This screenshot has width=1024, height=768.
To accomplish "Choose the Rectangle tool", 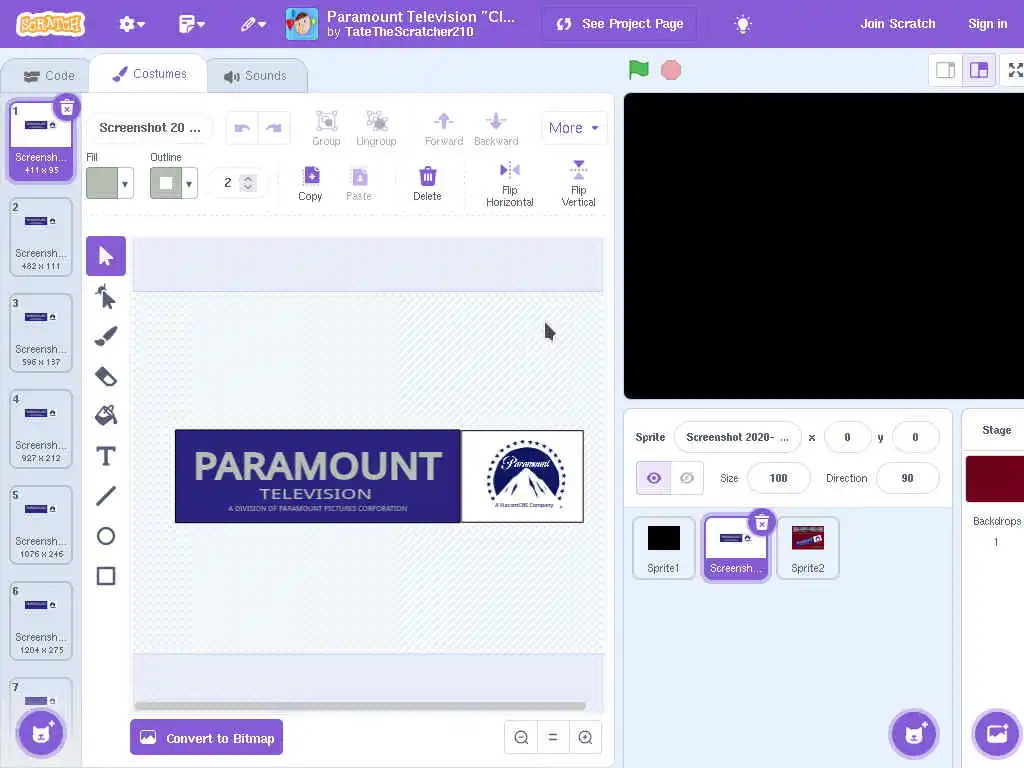I will 106,576.
